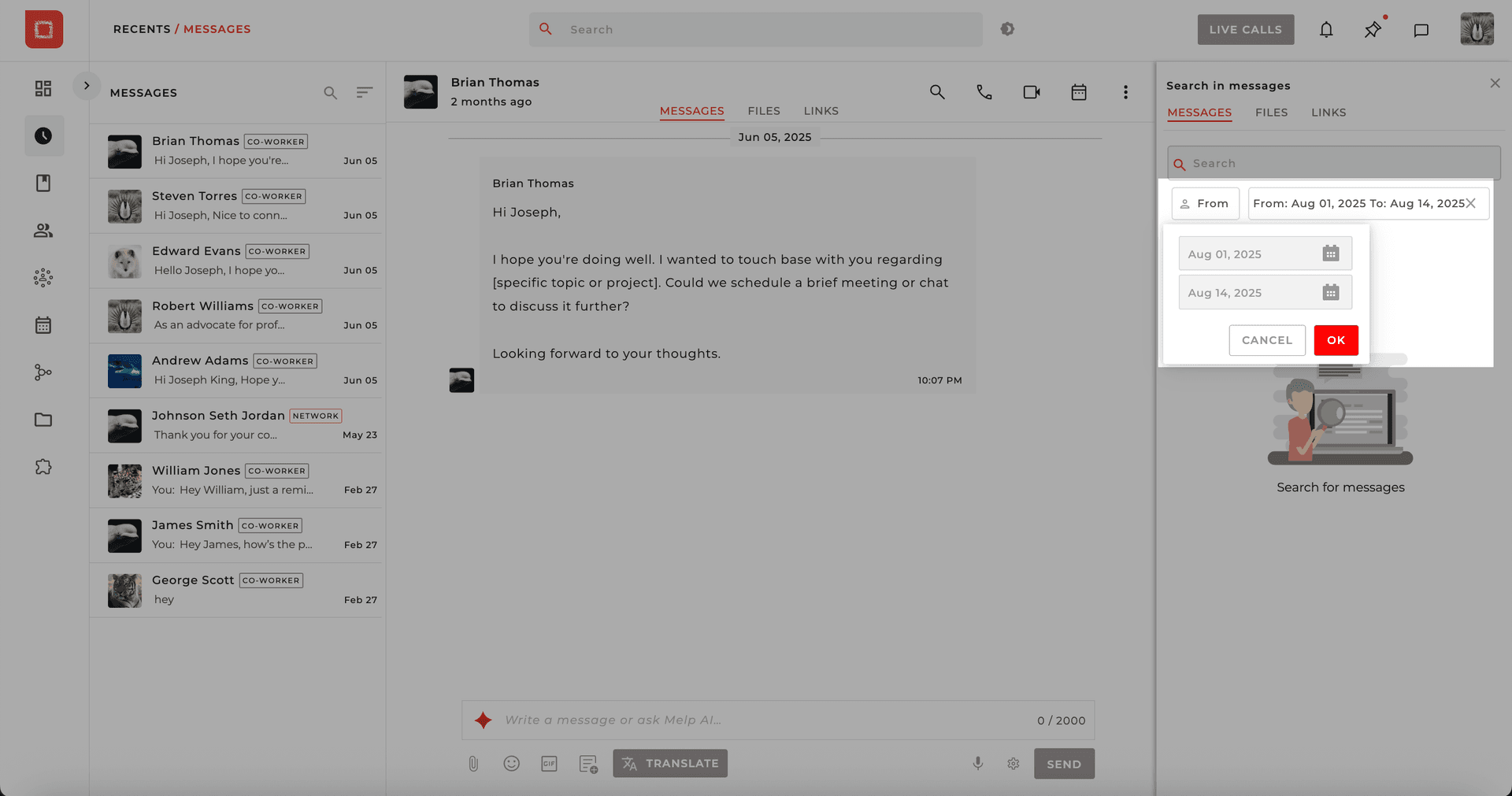The height and width of the screenshot is (796, 1512).
Task: Open the Contacts icon in sidebar
Action: (x=43, y=230)
